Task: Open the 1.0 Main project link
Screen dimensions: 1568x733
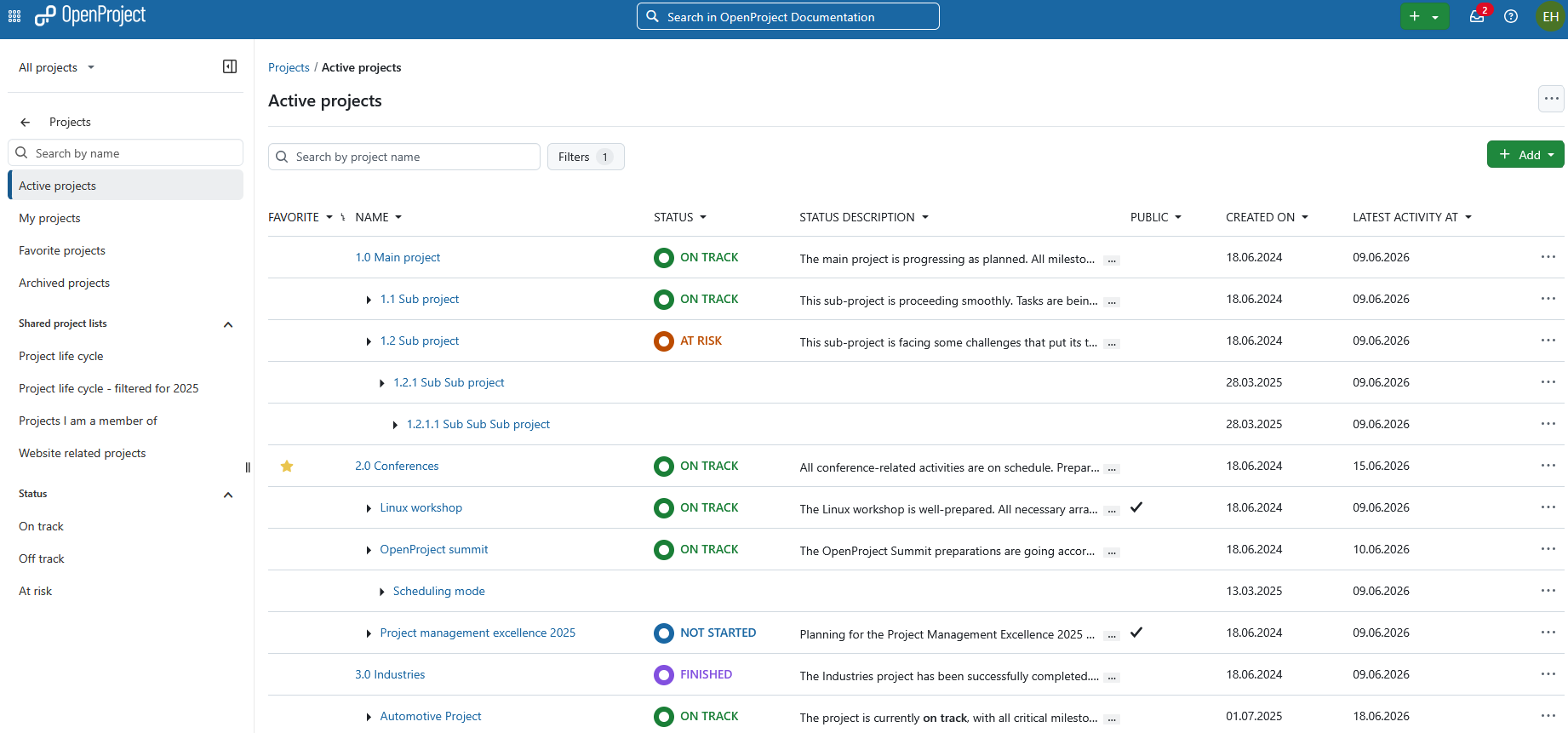Action: (x=398, y=257)
